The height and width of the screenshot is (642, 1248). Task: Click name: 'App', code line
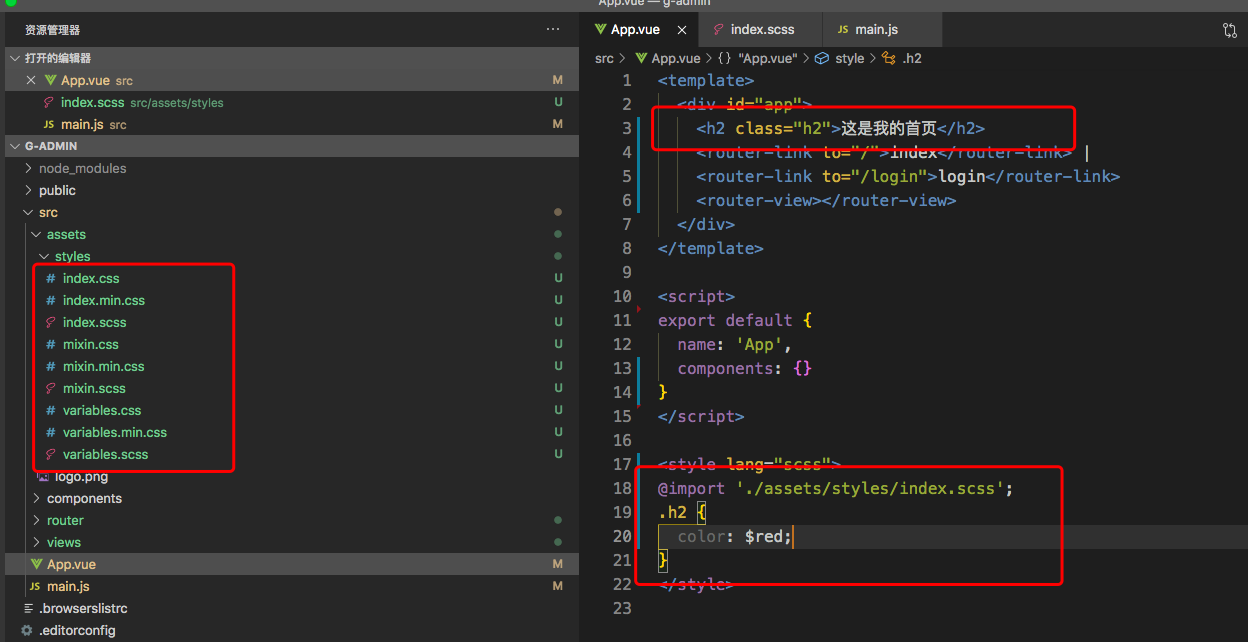coord(735,344)
